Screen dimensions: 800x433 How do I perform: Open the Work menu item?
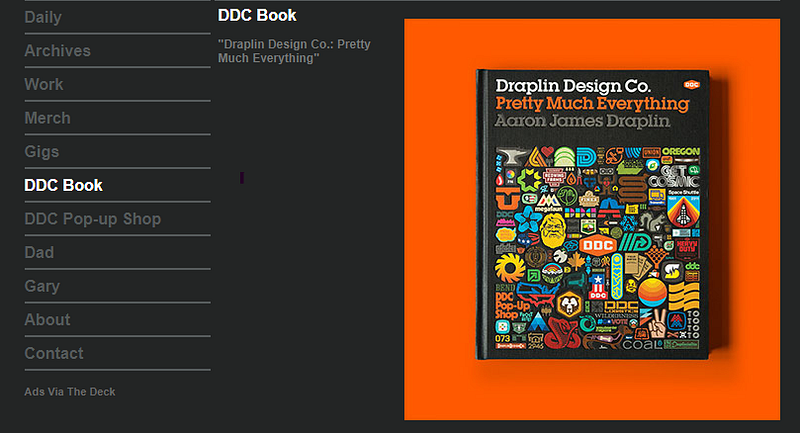[x=44, y=85]
